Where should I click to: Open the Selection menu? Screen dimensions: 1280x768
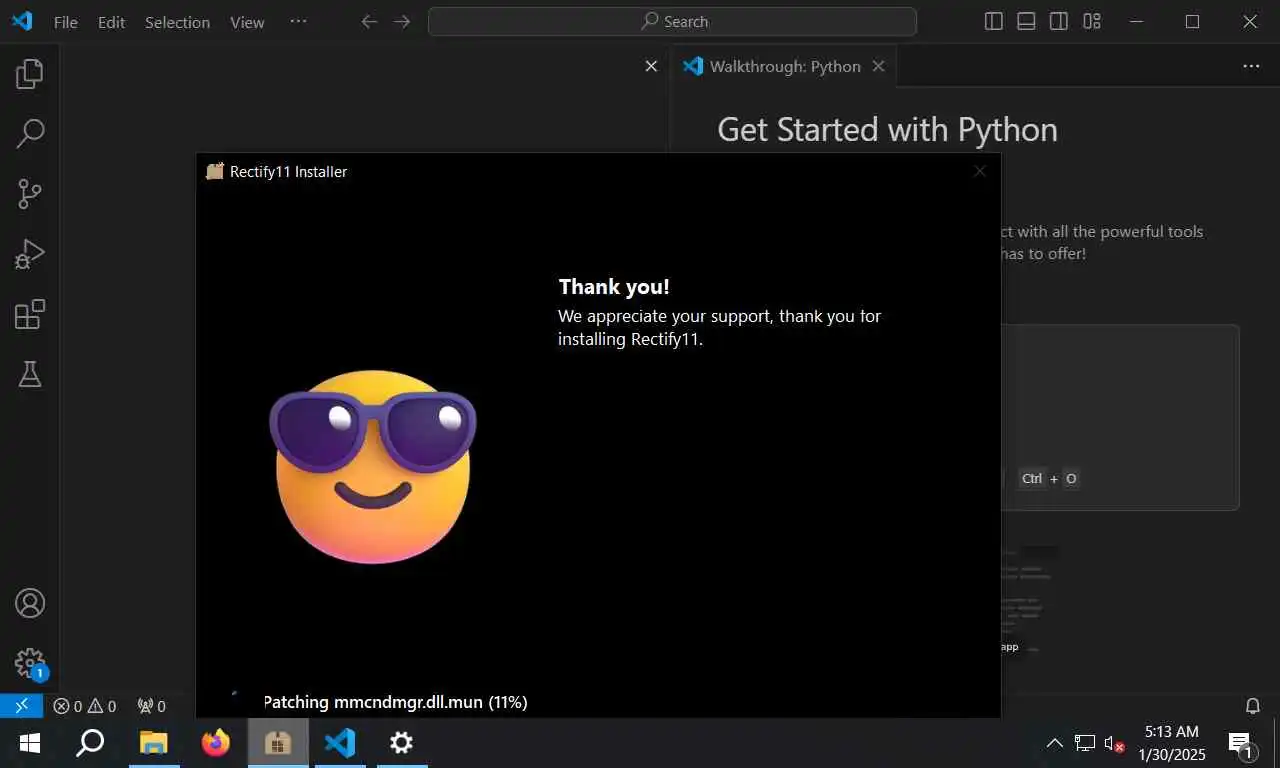[x=177, y=22]
